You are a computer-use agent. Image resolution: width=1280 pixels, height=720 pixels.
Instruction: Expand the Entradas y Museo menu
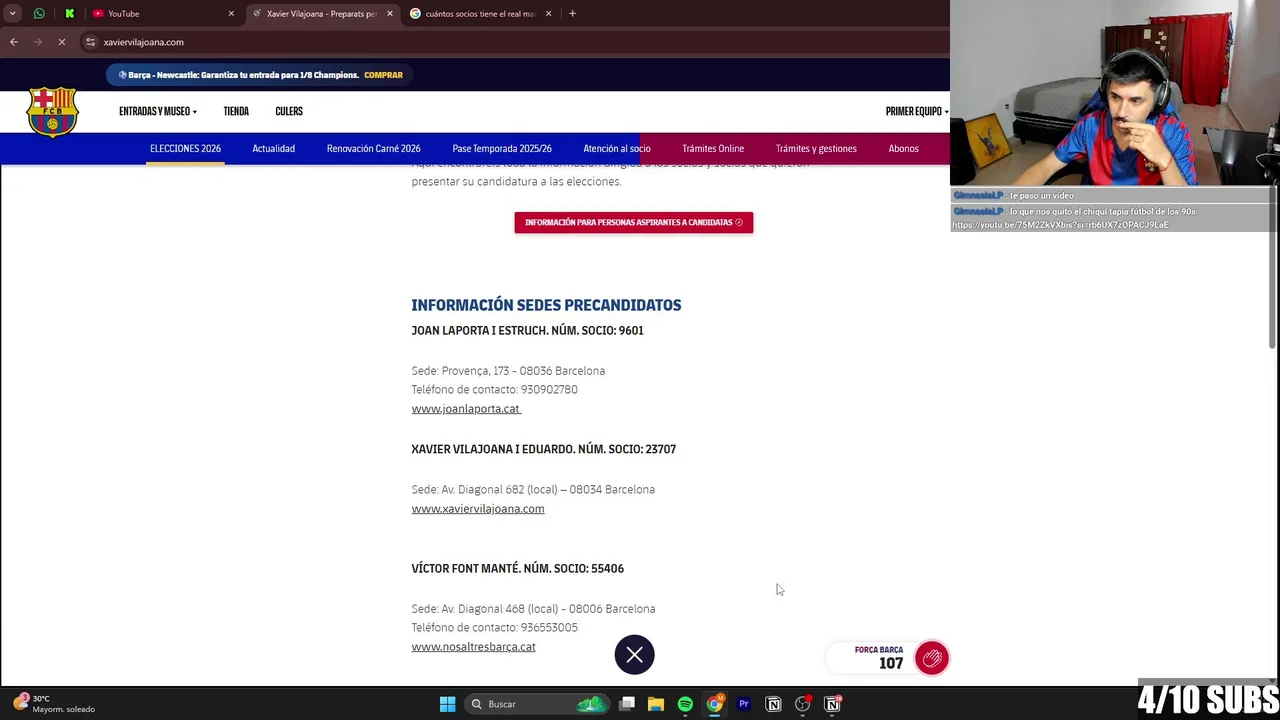point(158,111)
